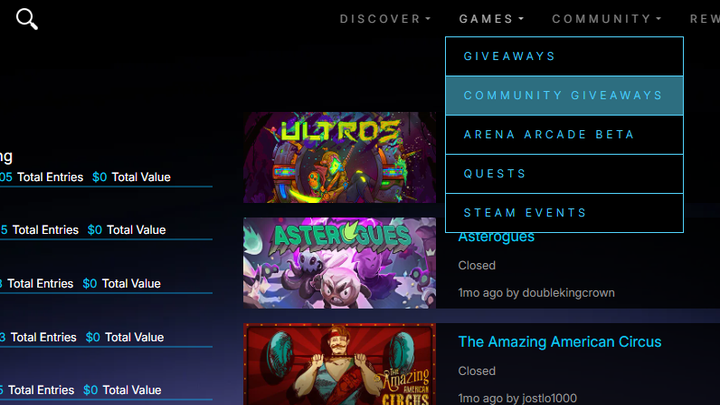This screenshot has width=720, height=405.
Task: Click the Games caret arrow
Action: click(x=521, y=19)
